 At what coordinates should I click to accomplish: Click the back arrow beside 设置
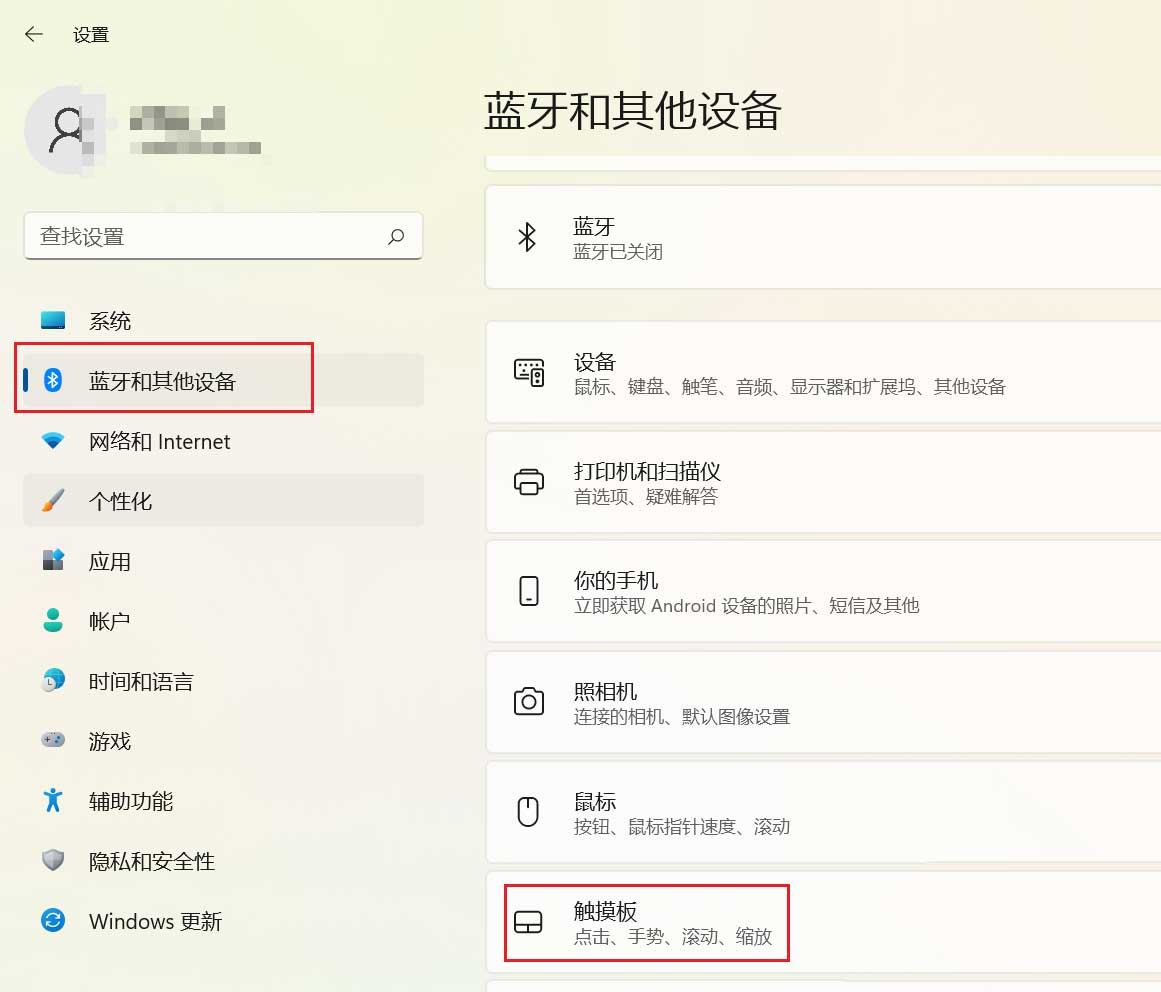tap(33, 34)
